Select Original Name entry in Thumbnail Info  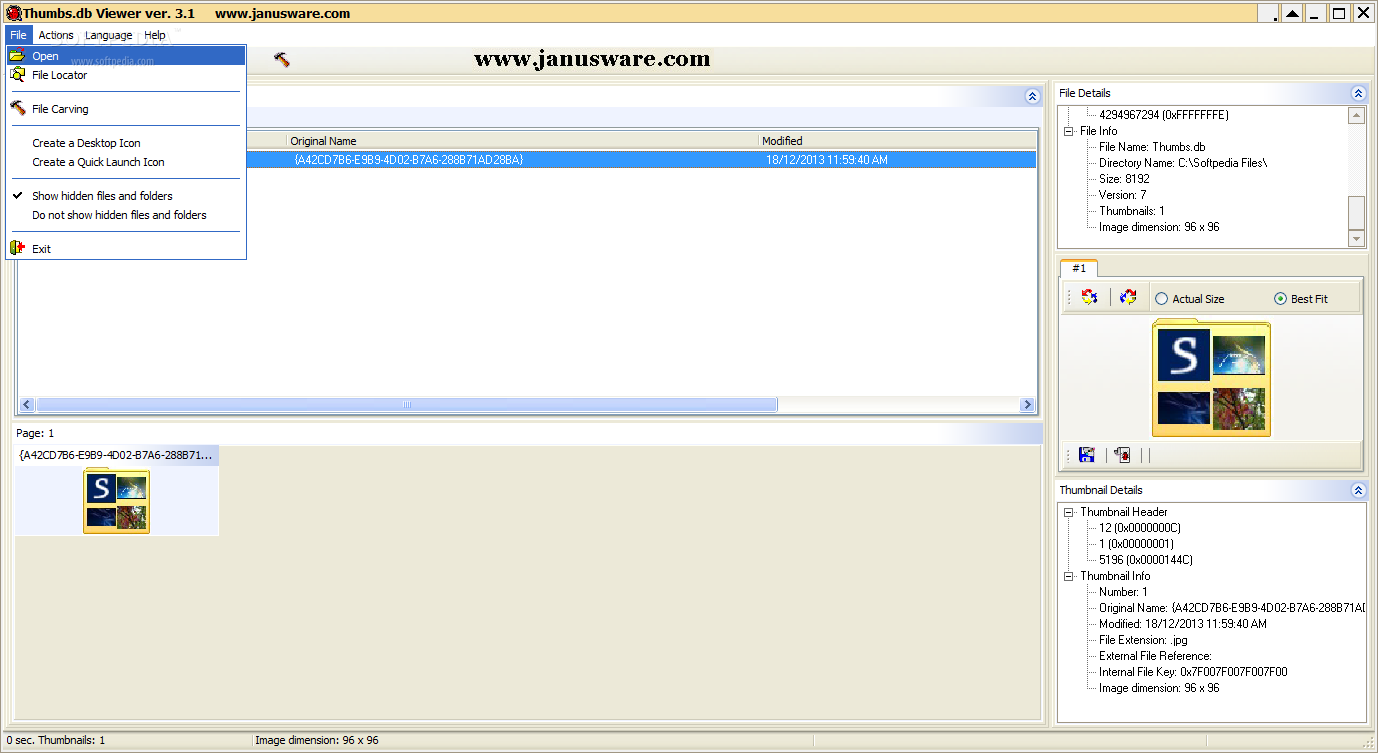click(x=1232, y=608)
